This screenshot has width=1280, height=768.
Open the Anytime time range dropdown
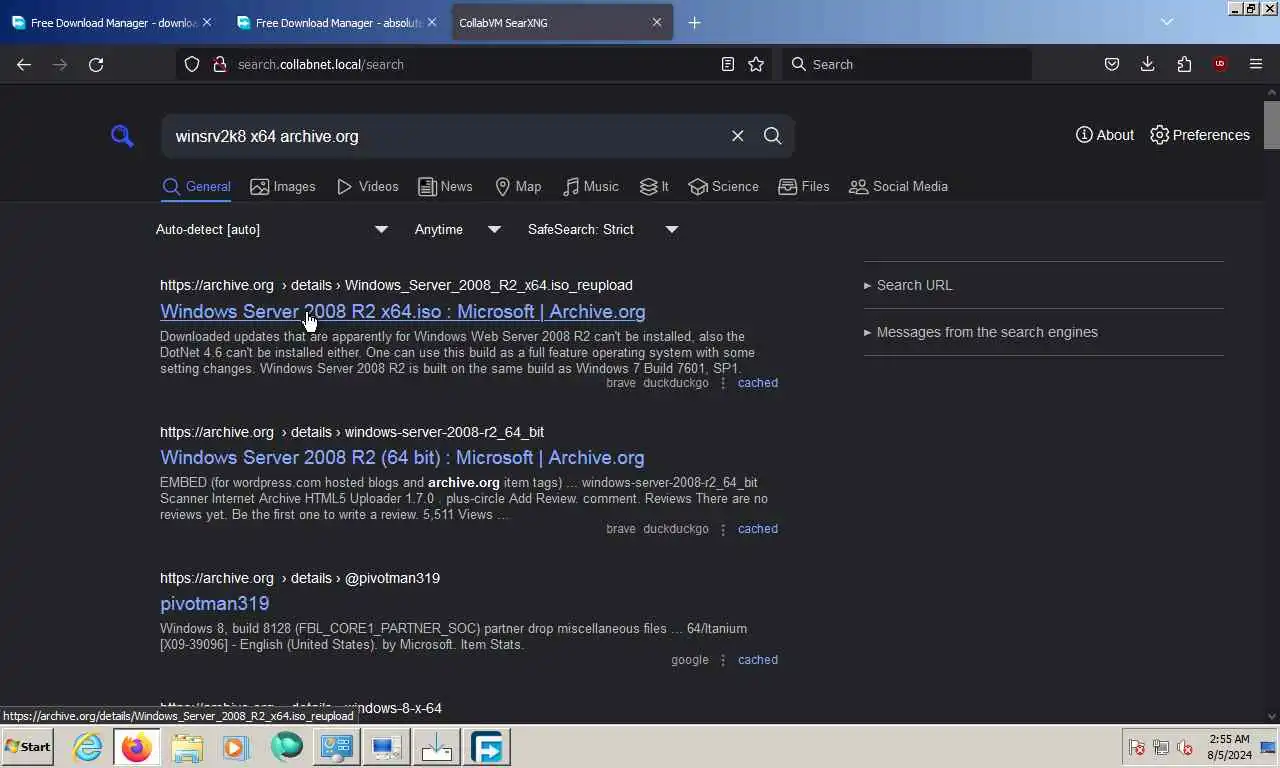458,229
